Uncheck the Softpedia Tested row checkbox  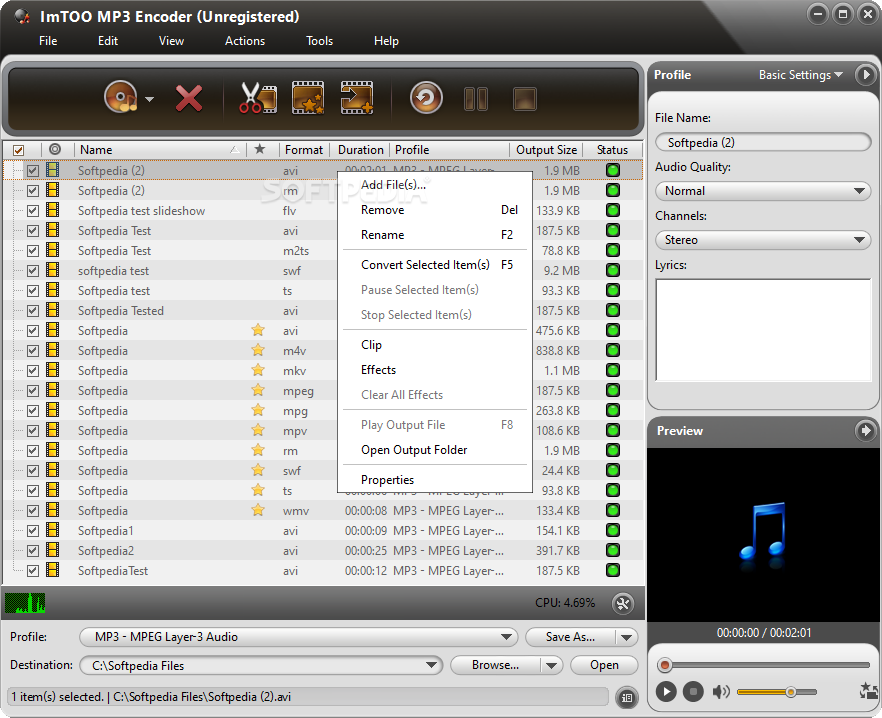[33, 311]
